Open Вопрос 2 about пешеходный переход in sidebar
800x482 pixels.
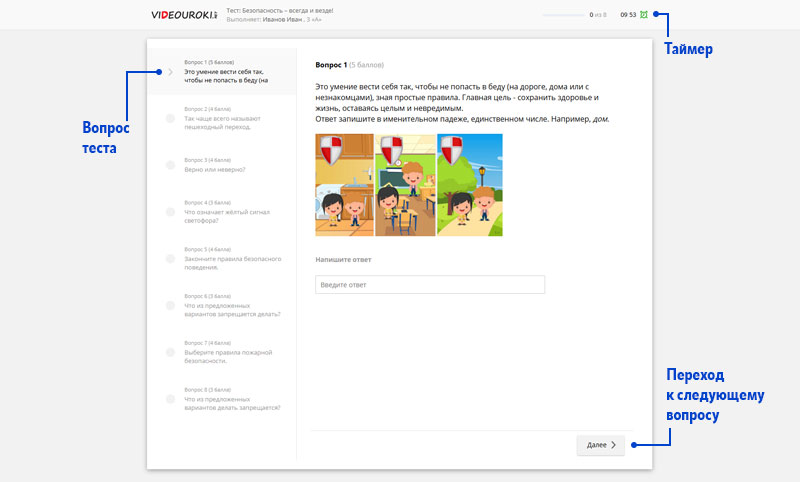click(221, 118)
